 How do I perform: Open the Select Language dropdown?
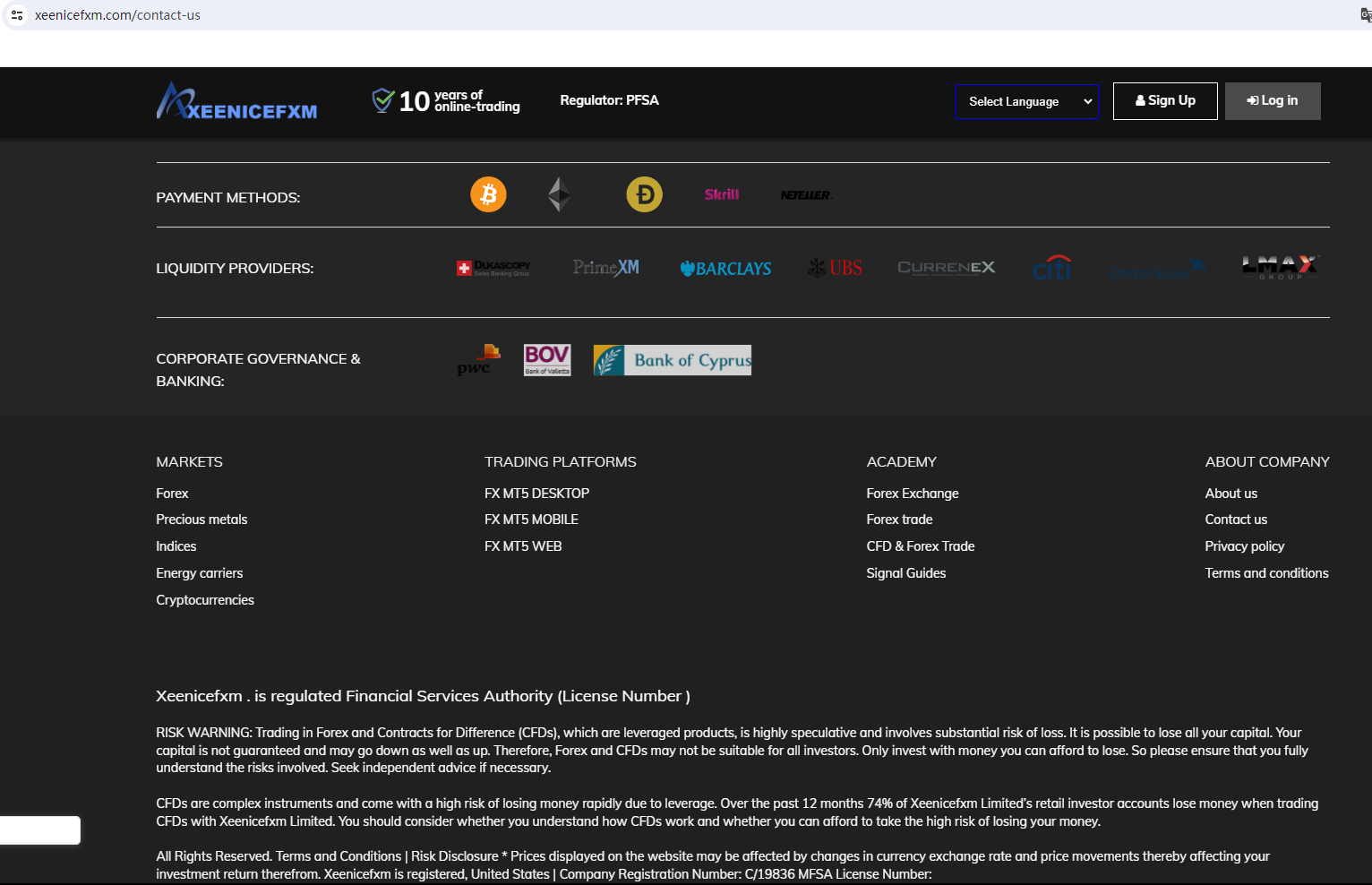pyautogui.click(x=1026, y=101)
